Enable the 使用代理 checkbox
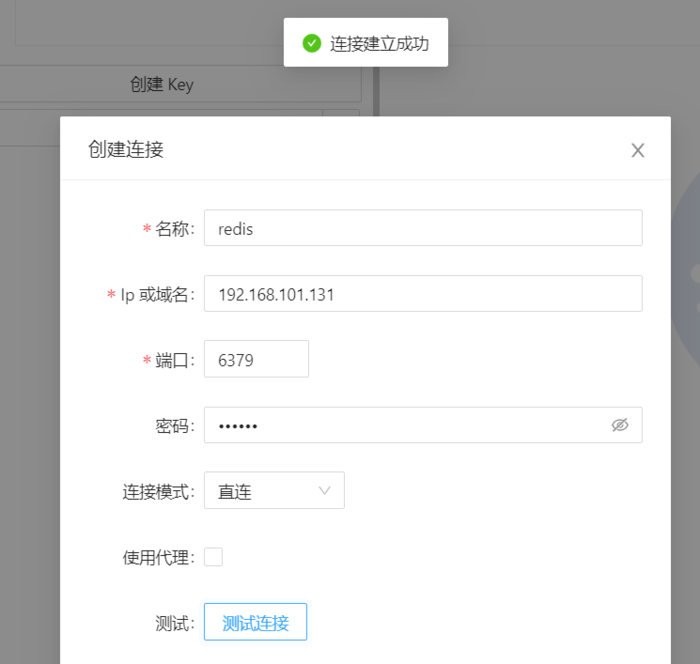 pyautogui.click(x=213, y=557)
